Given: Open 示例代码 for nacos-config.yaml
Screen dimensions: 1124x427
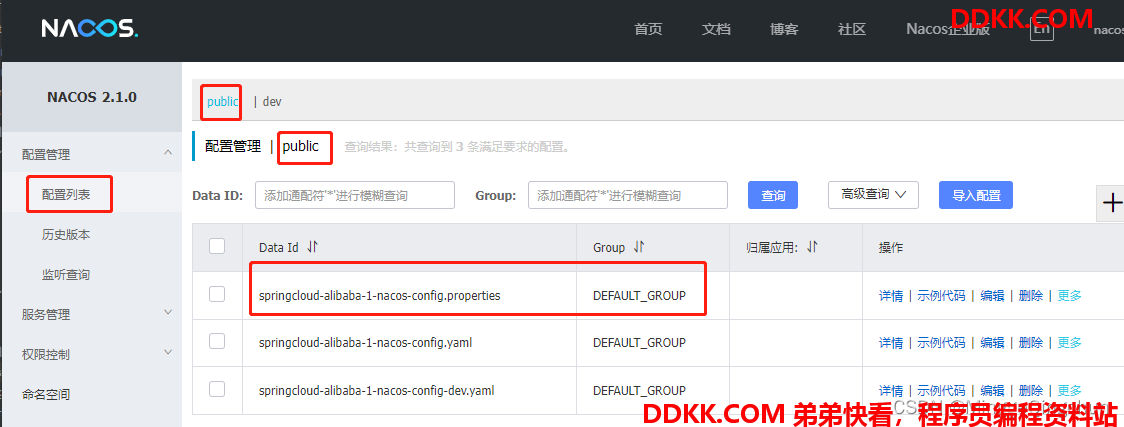Looking at the screenshot, I should [x=941, y=342].
